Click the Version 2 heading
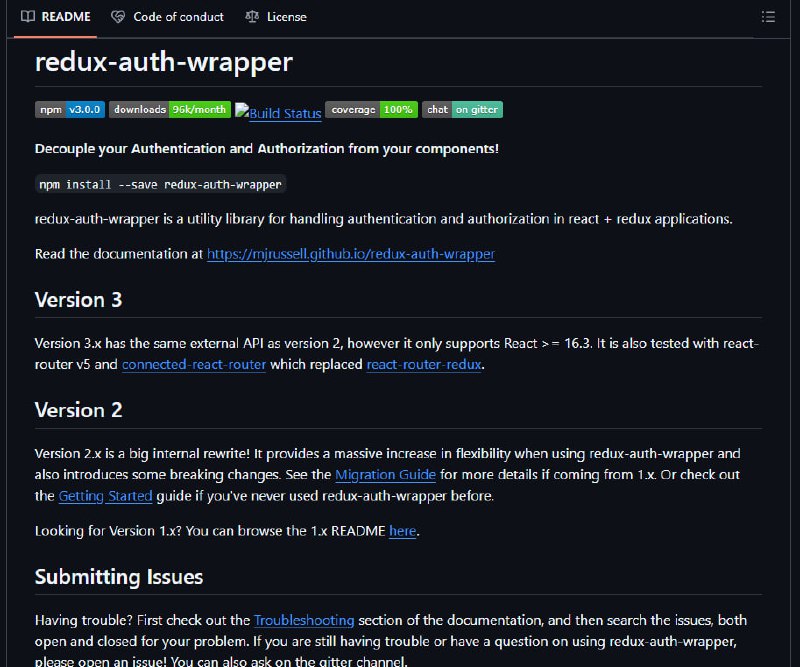This screenshot has height=667, width=800. pos(79,410)
